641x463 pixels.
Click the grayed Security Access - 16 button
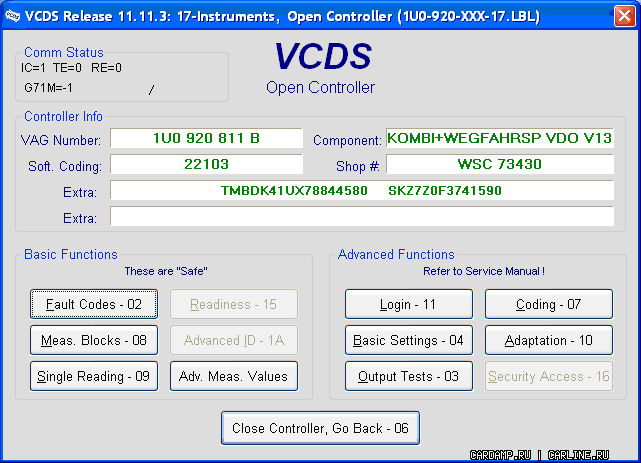coord(549,376)
